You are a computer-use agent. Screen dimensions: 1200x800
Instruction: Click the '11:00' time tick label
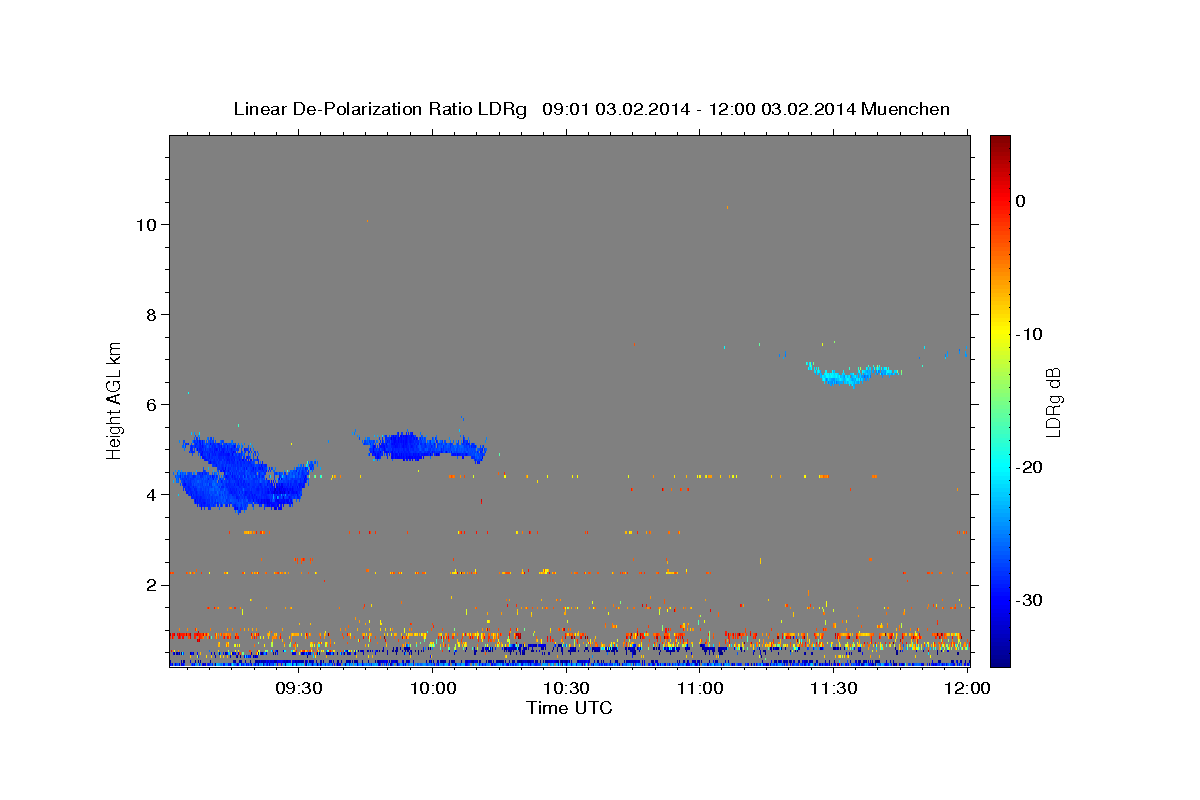click(x=700, y=689)
